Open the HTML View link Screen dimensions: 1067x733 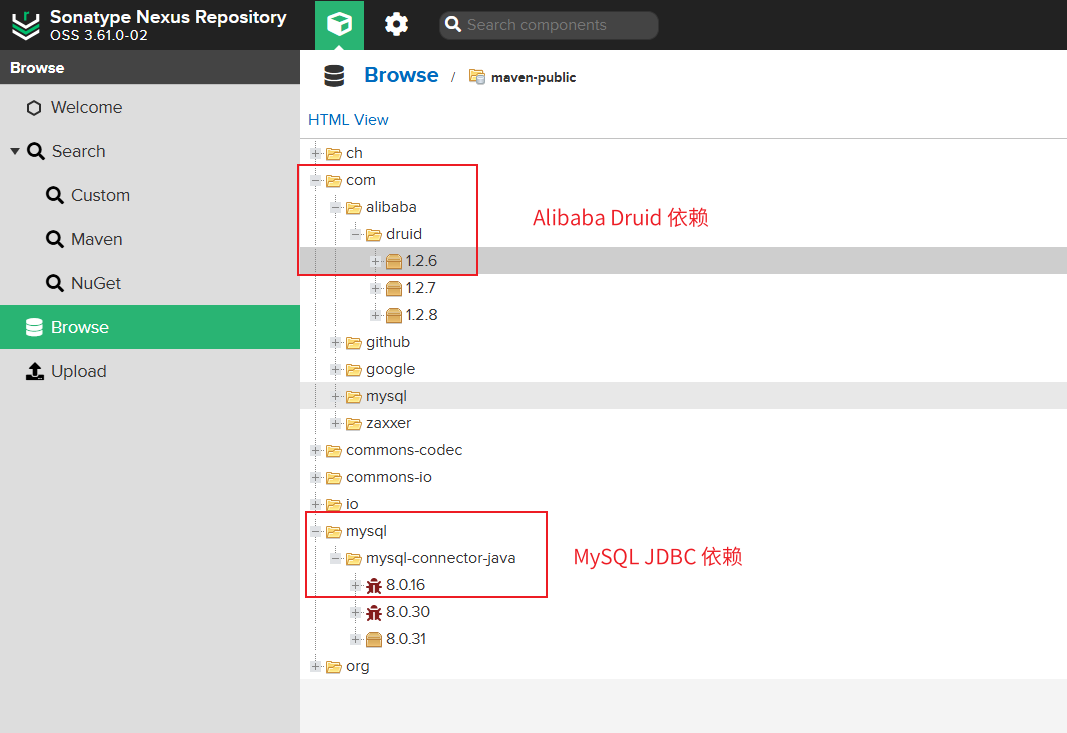(348, 120)
